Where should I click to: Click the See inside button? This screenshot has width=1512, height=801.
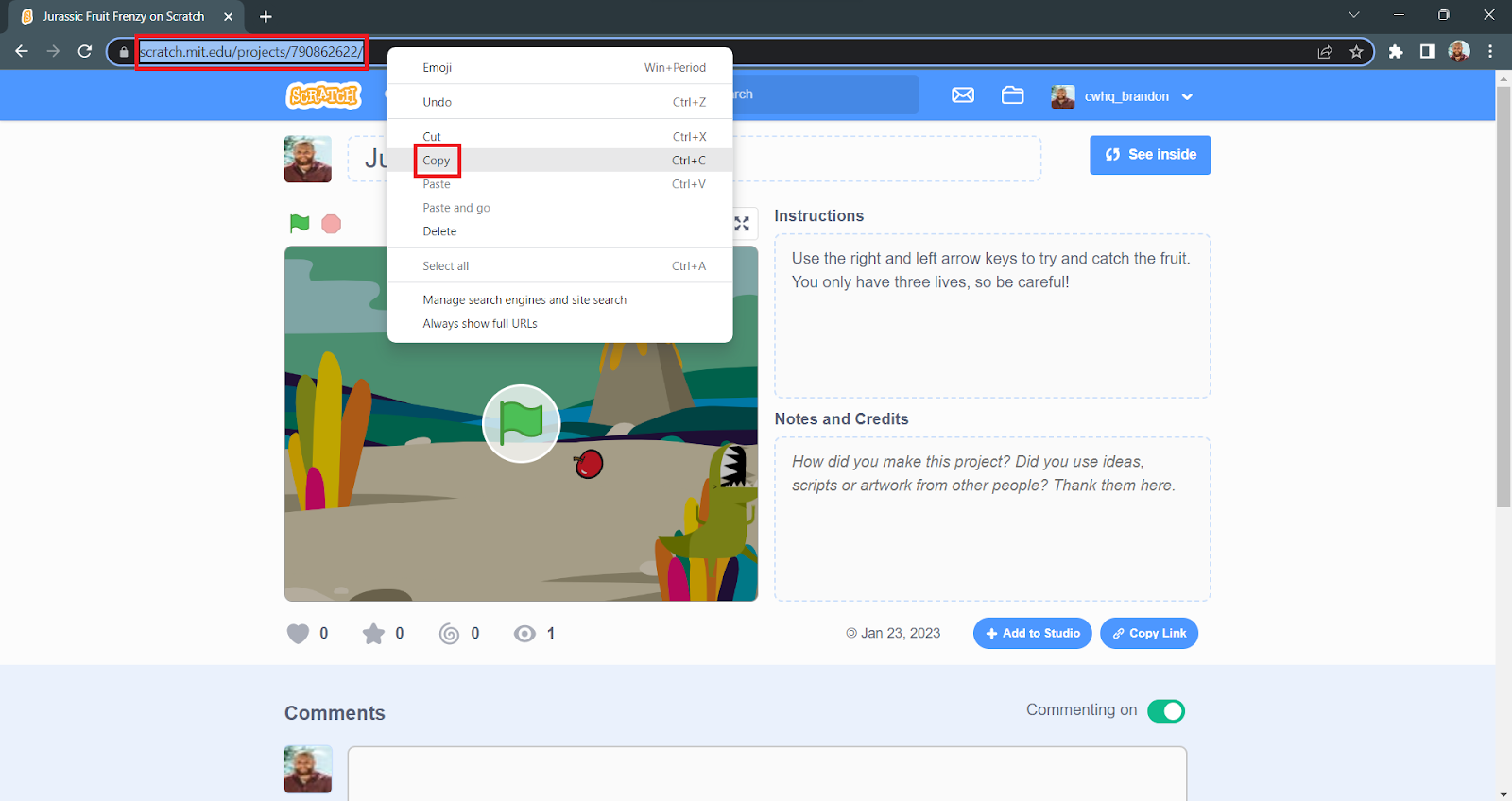pos(1150,155)
